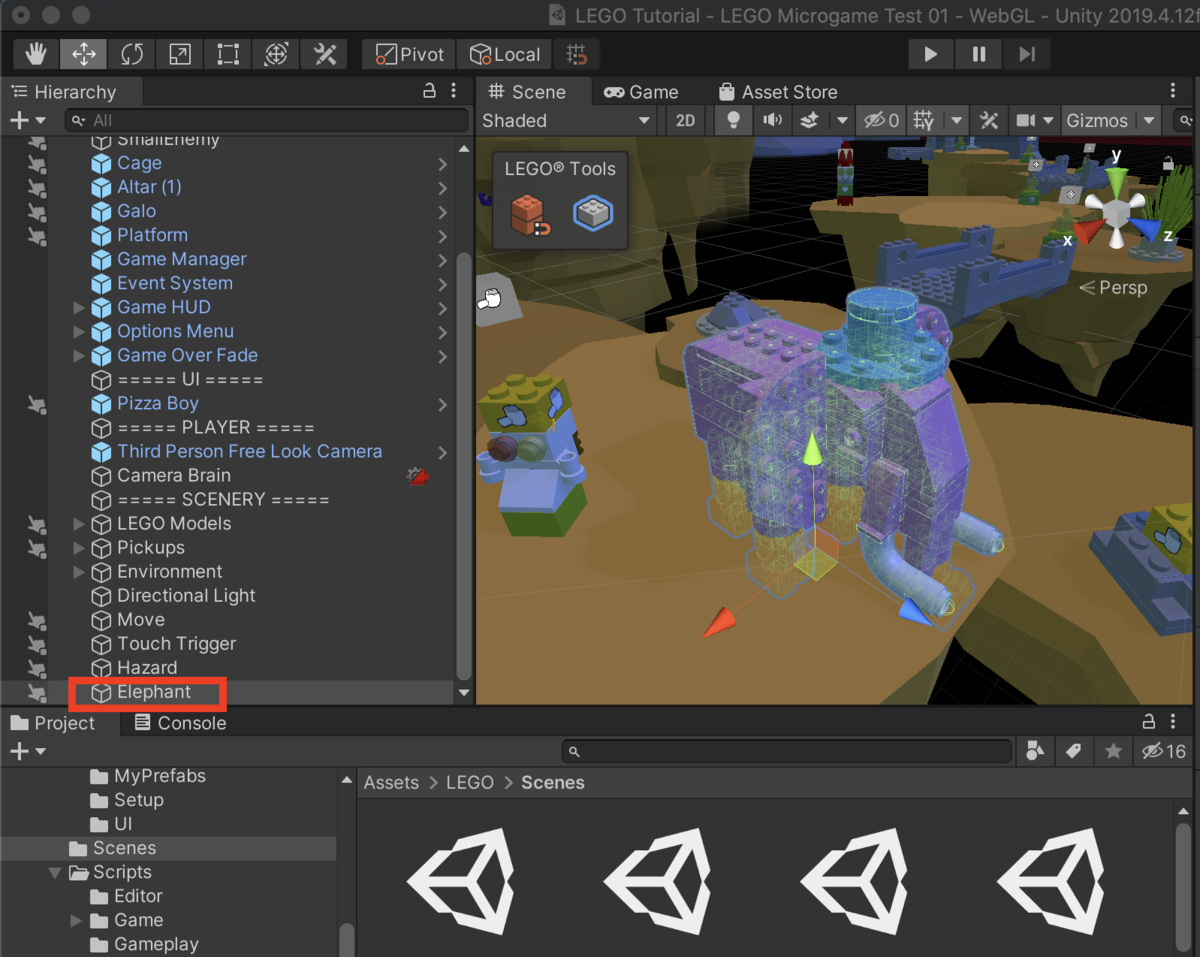Image resolution: width=1200 pixels, height=957 pixels.
Task: Toggle scene grid visibility
Action: 924,121
